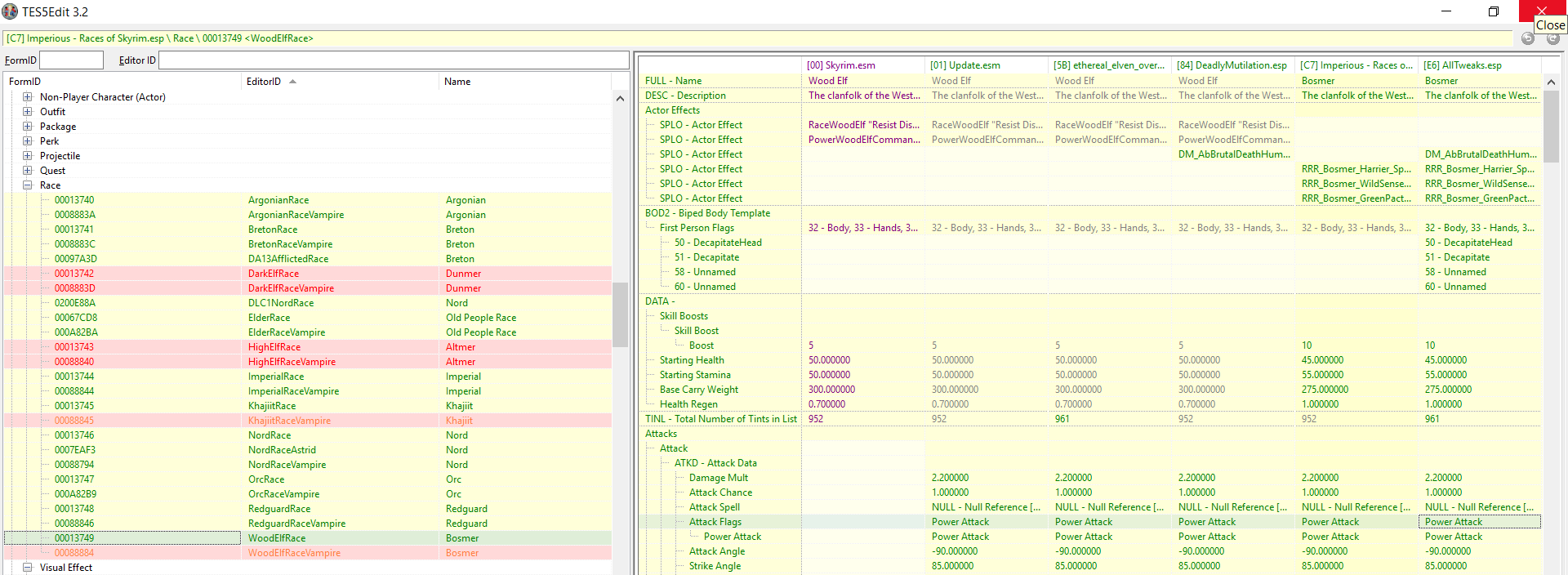Select the ElderRace record row

tap(307, 318)
